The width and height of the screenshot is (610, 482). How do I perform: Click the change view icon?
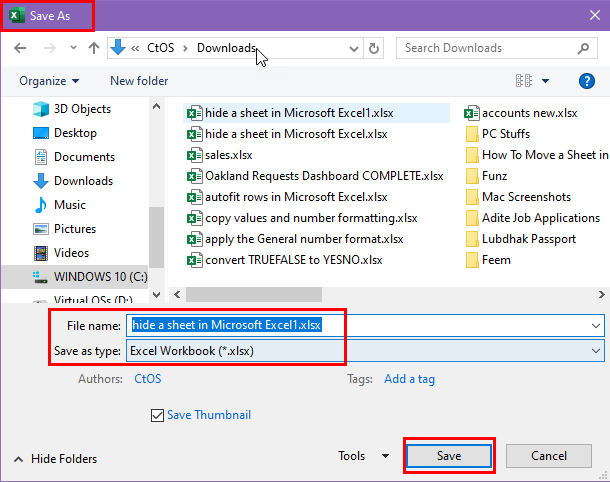click(x=524, y=81)
